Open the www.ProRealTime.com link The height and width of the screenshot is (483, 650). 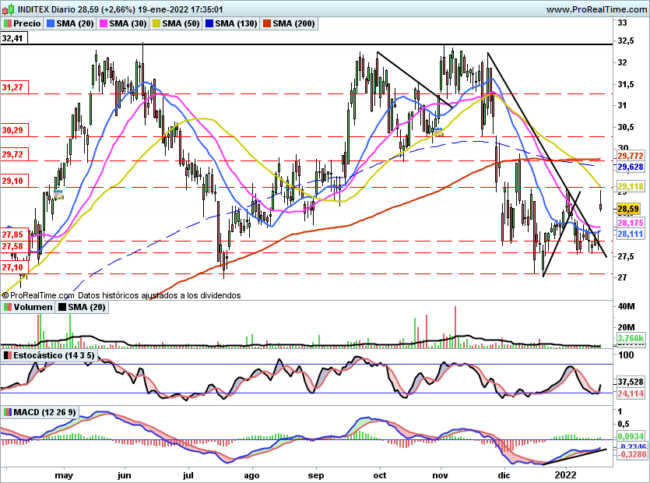597,10
